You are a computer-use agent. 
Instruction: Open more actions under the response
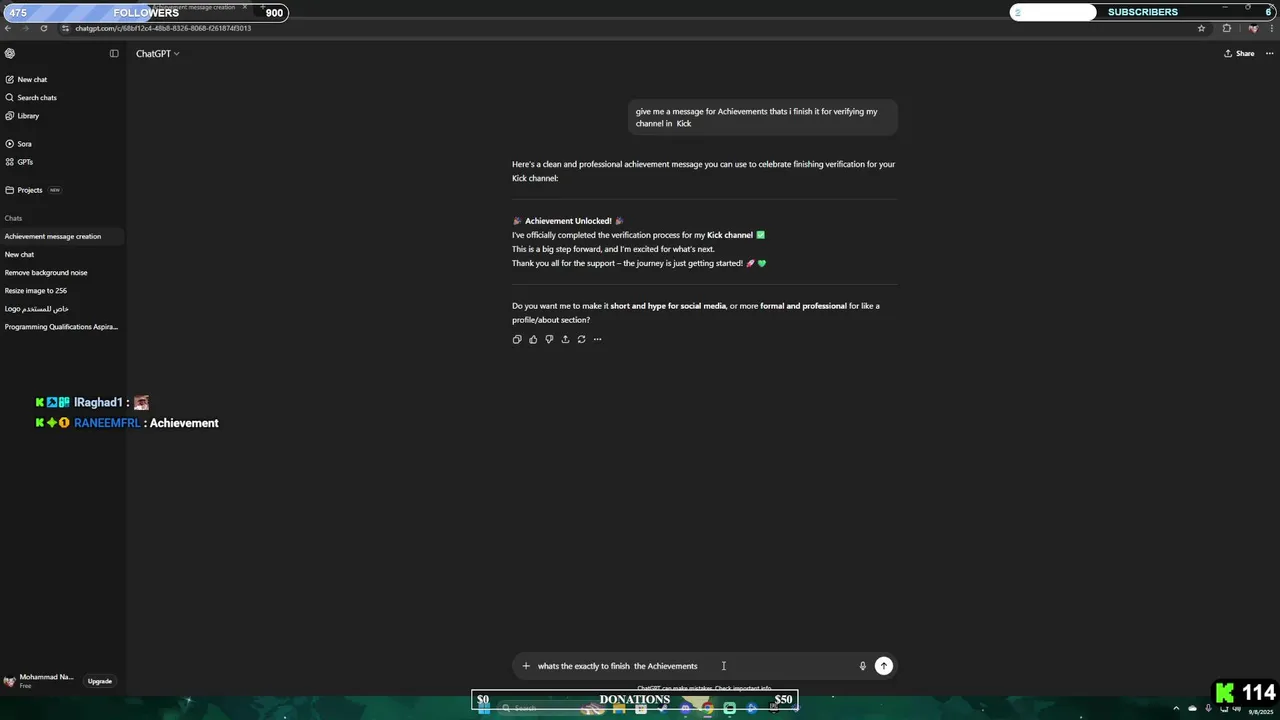597,339
